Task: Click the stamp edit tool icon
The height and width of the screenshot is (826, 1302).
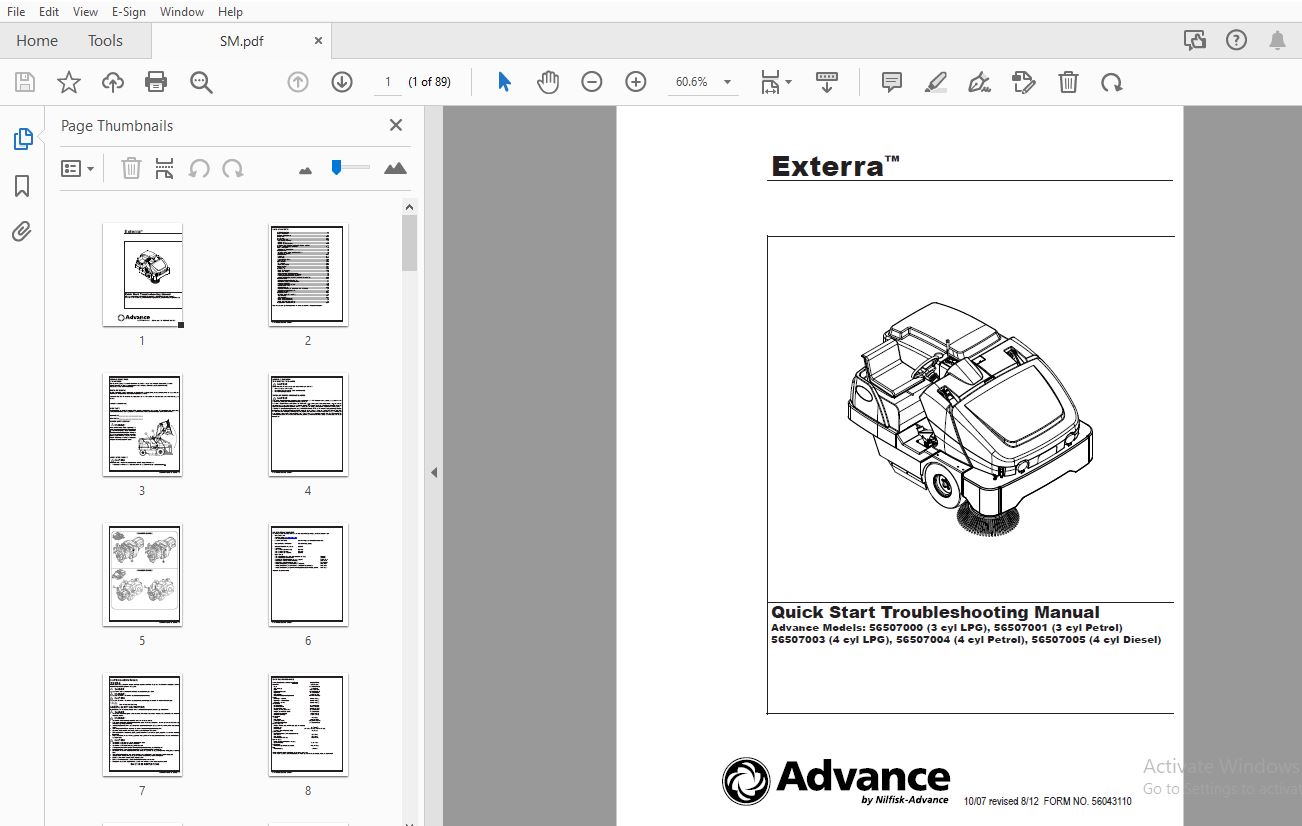Action: [1023, 82]
